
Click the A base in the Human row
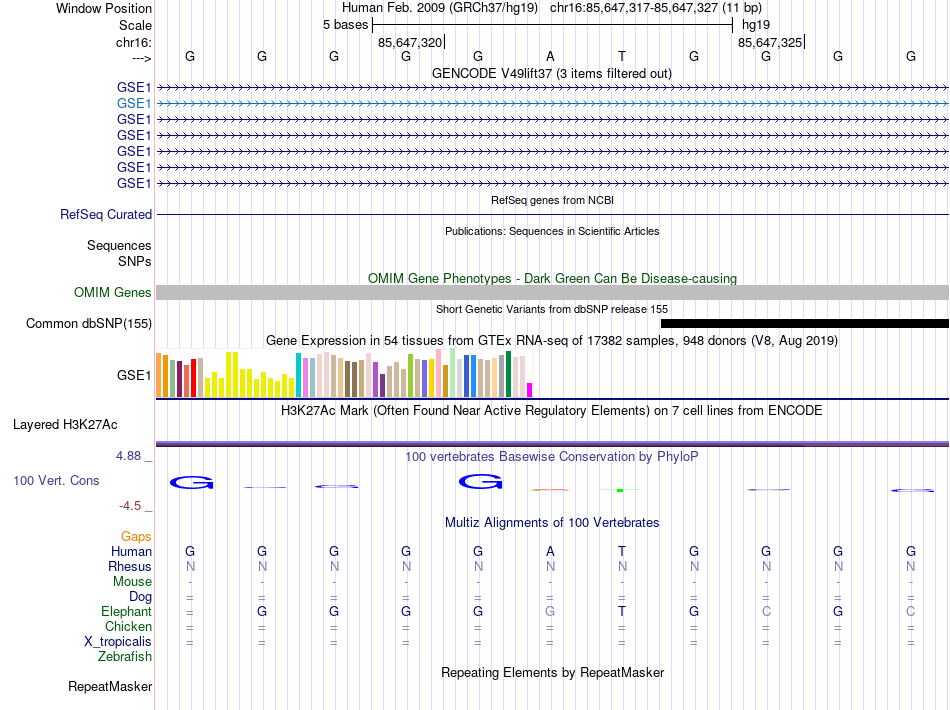point(550,551)
